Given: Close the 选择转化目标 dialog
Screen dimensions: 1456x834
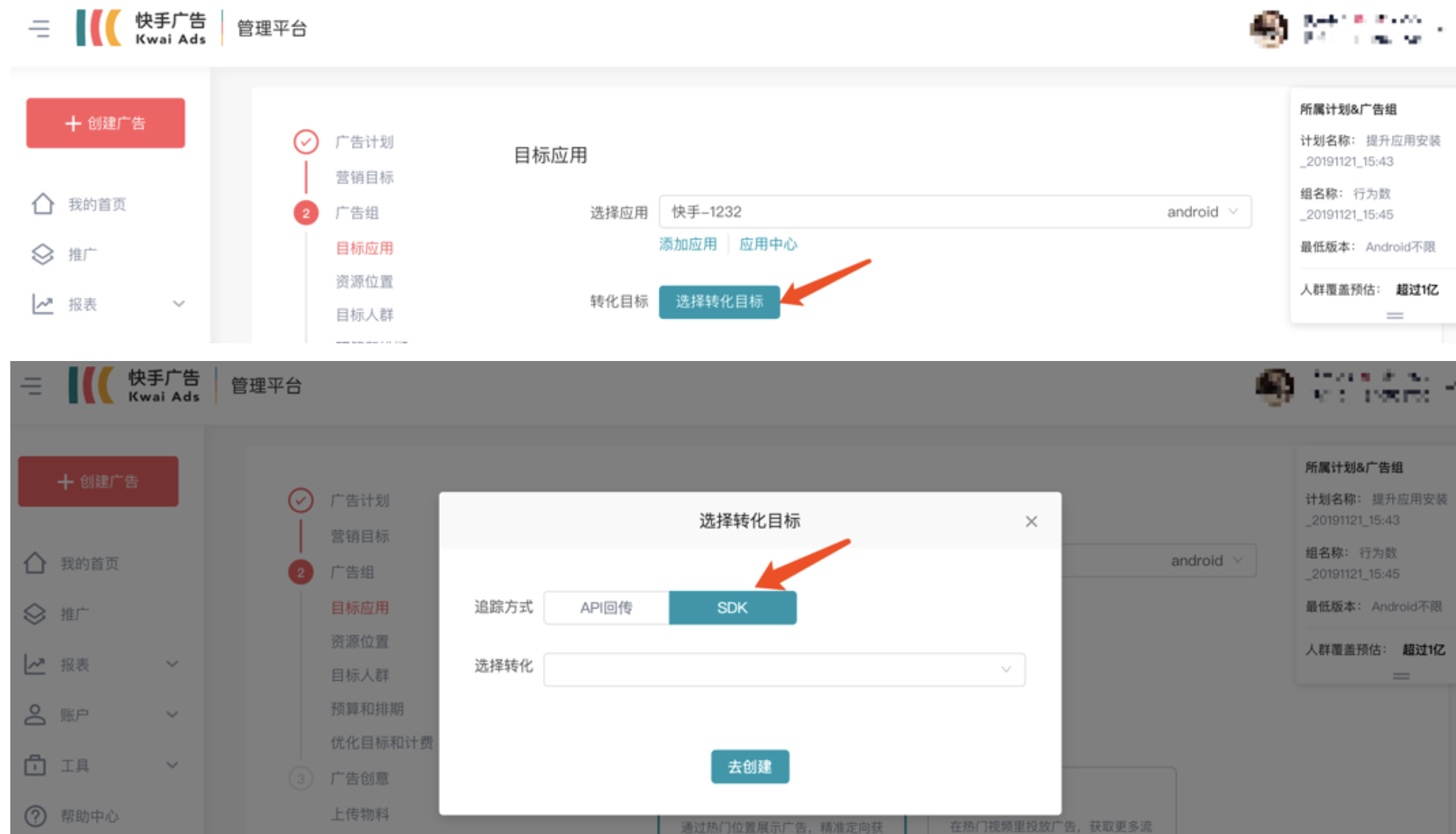Looking at the screenshot, I should tap(1031, 522).
